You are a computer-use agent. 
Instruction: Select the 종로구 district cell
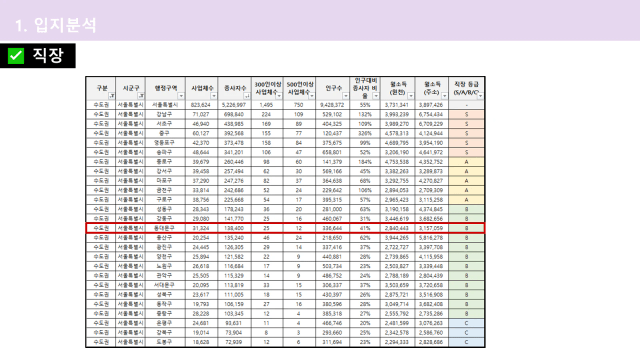point(165,162)
